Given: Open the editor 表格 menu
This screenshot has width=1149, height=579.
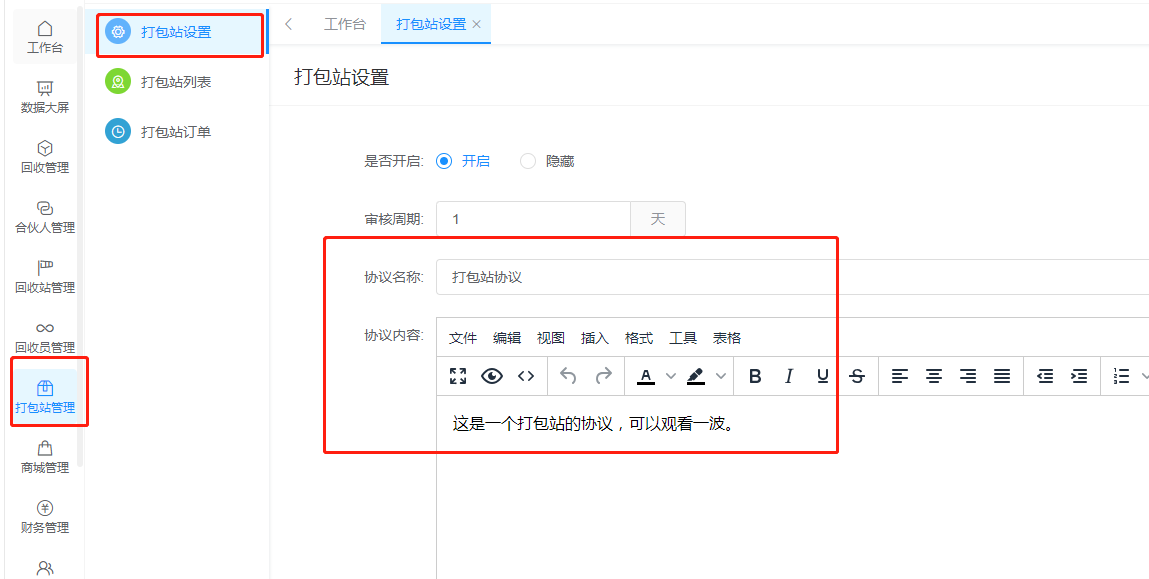Looking at the screenshot, I should coord(727,338).
